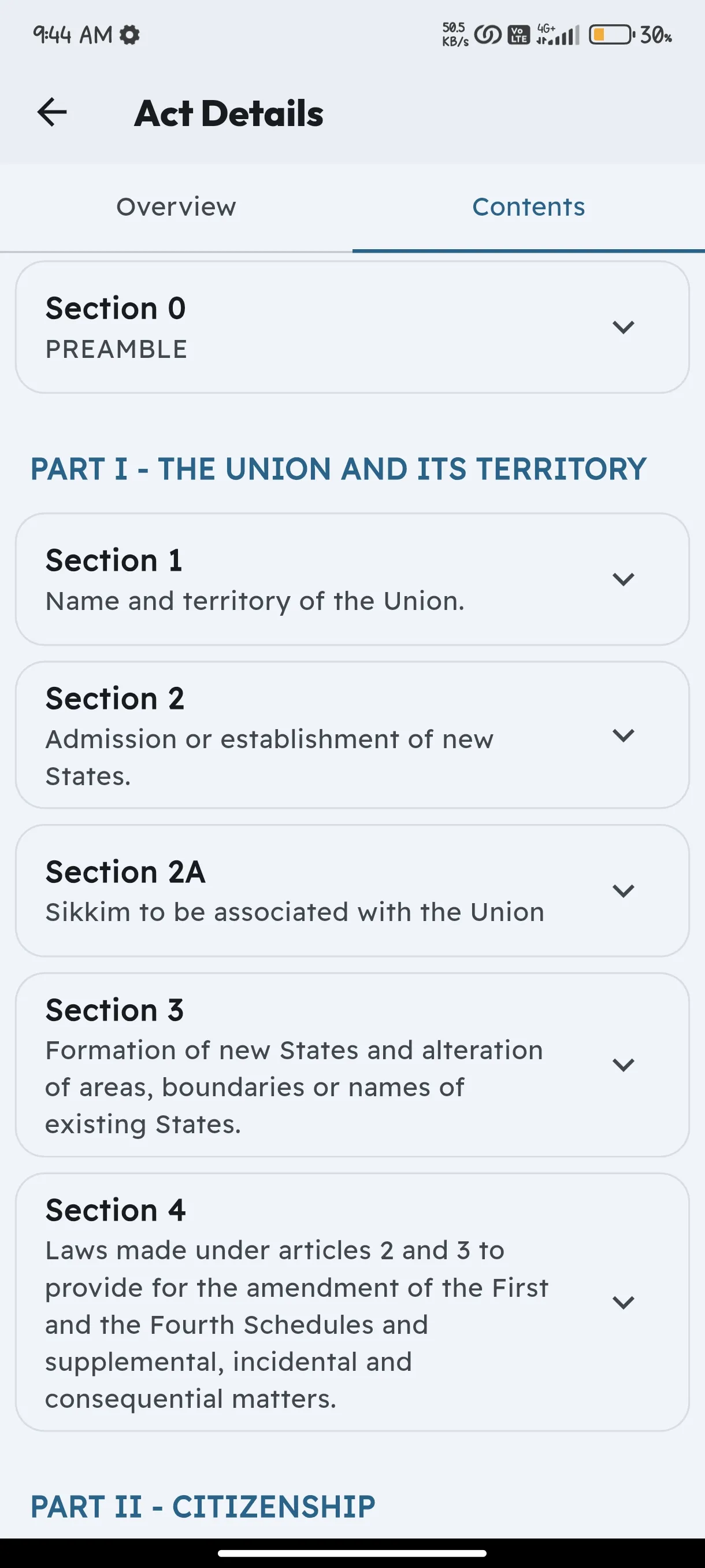Image resolution: width=705 pixels, height=1568 pixels.
Task: Tap the 50.5 KB/s data speed indicator
Action: 453,35
